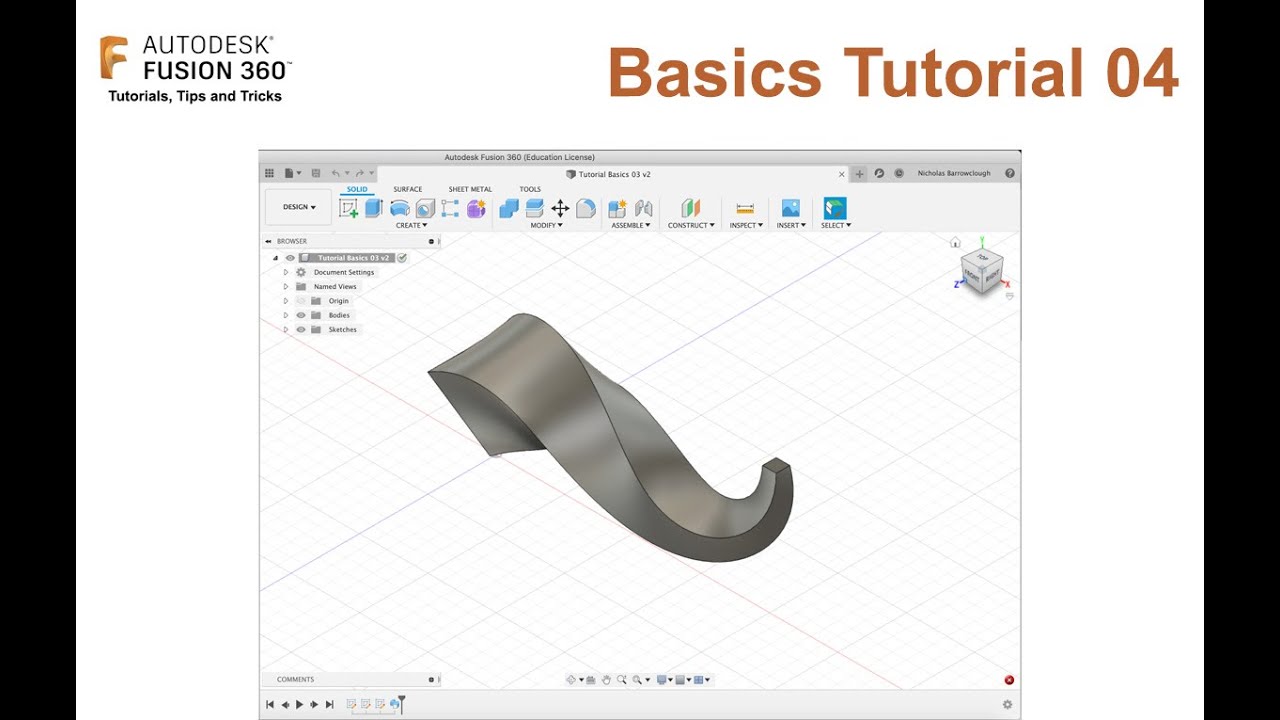Open Nicholas Barrowclough account menu
This screenshot has width=1280, height=720.
pos(954,173)
